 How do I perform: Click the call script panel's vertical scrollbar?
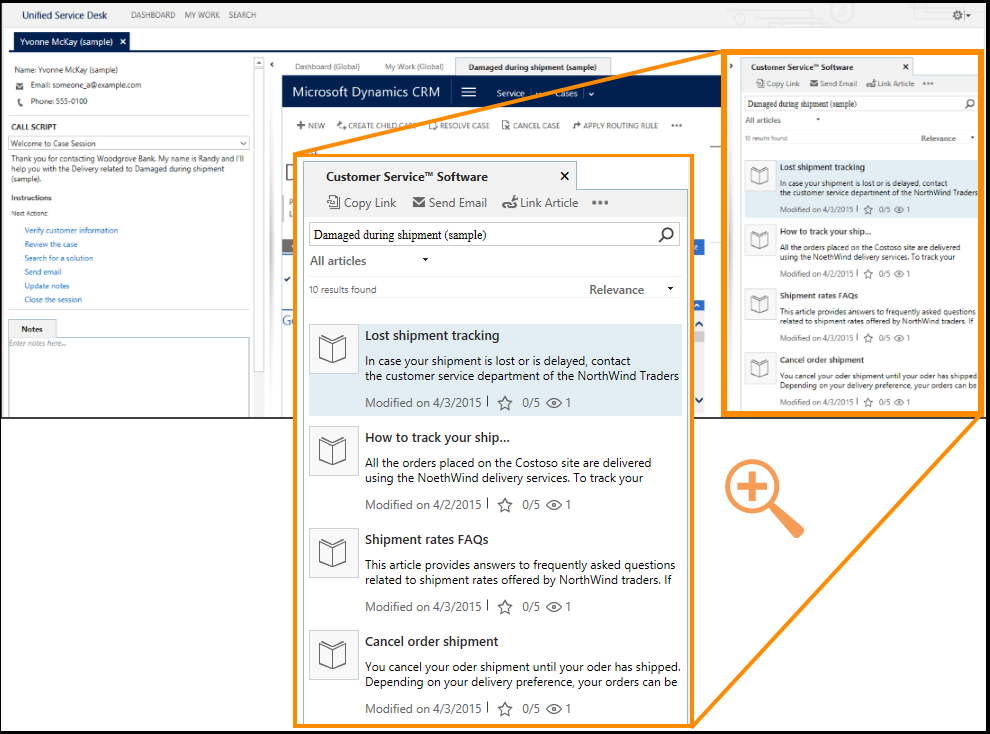pos(259,213)
